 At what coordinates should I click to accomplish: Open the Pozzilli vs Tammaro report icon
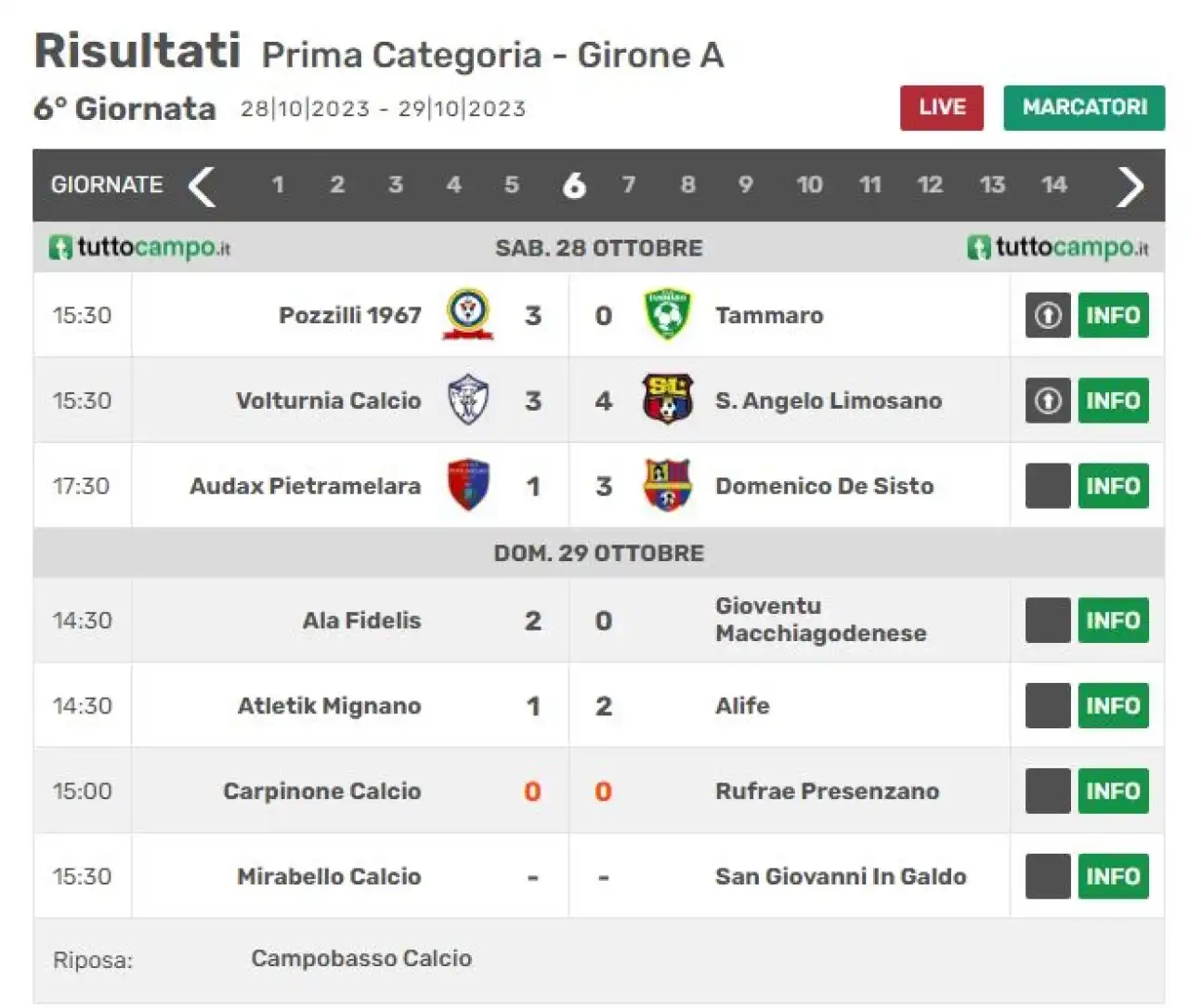(1048, 315)
